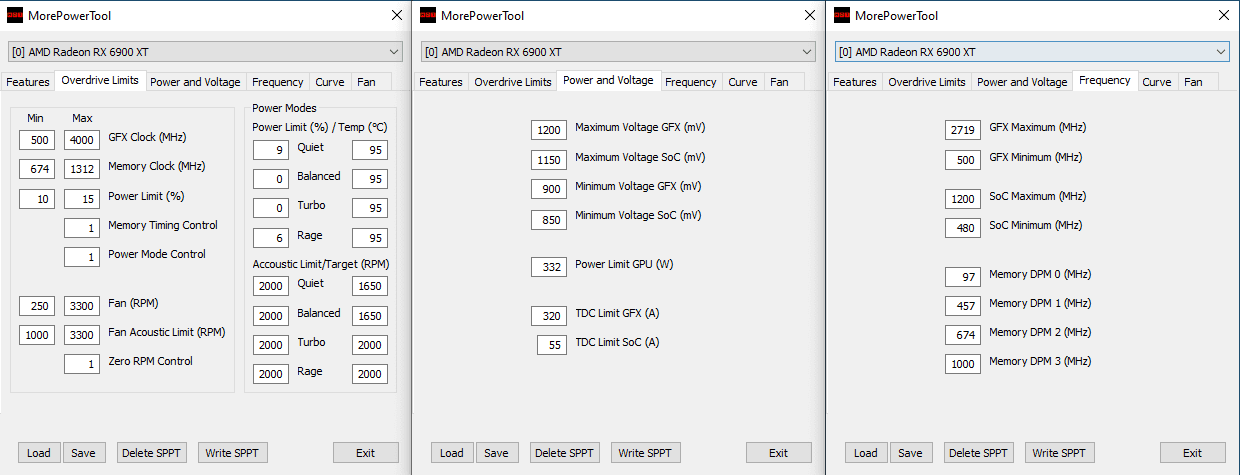The width and height of the screenshot is (1240, 475).
Task: Click Fan Acoustic Limit min field showing 1000
Action: coord(37,335)
